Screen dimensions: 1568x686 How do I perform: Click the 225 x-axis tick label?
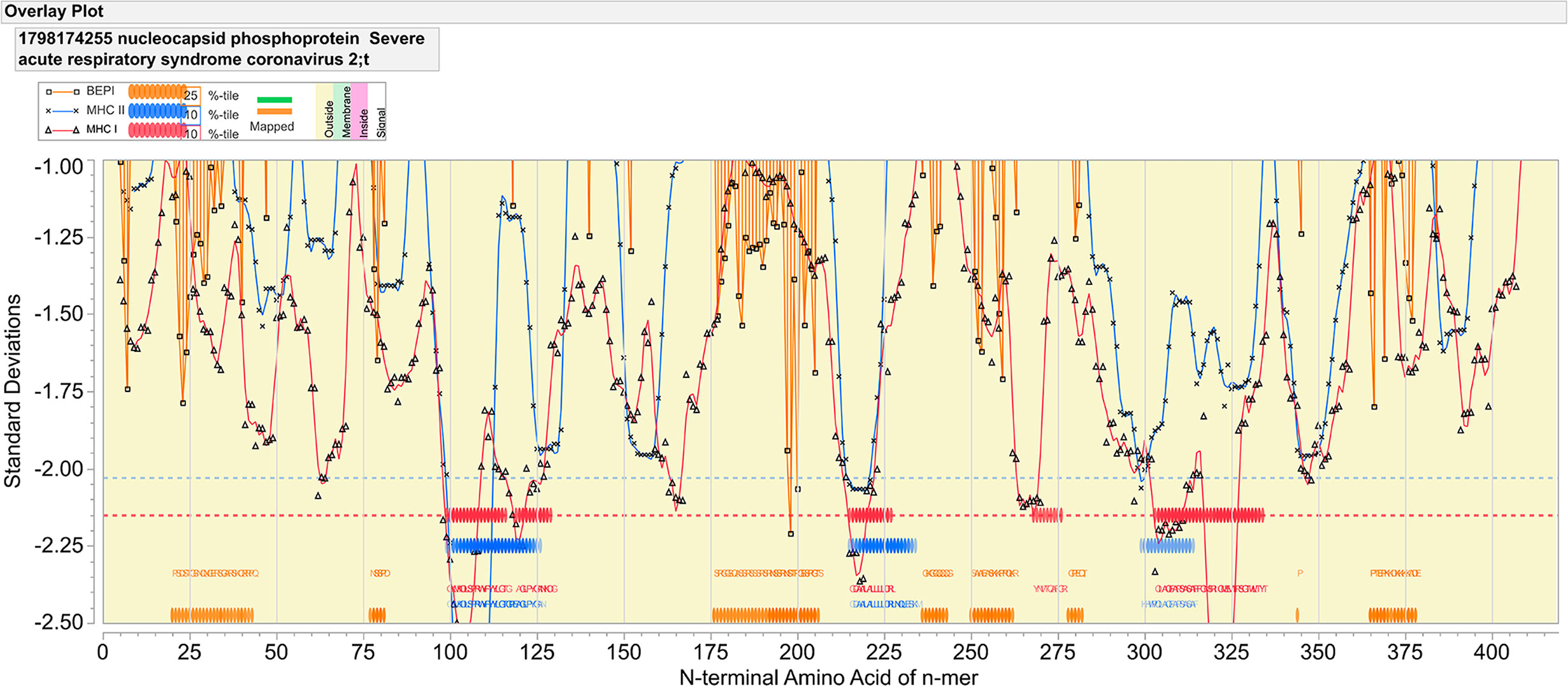[884, 652]
